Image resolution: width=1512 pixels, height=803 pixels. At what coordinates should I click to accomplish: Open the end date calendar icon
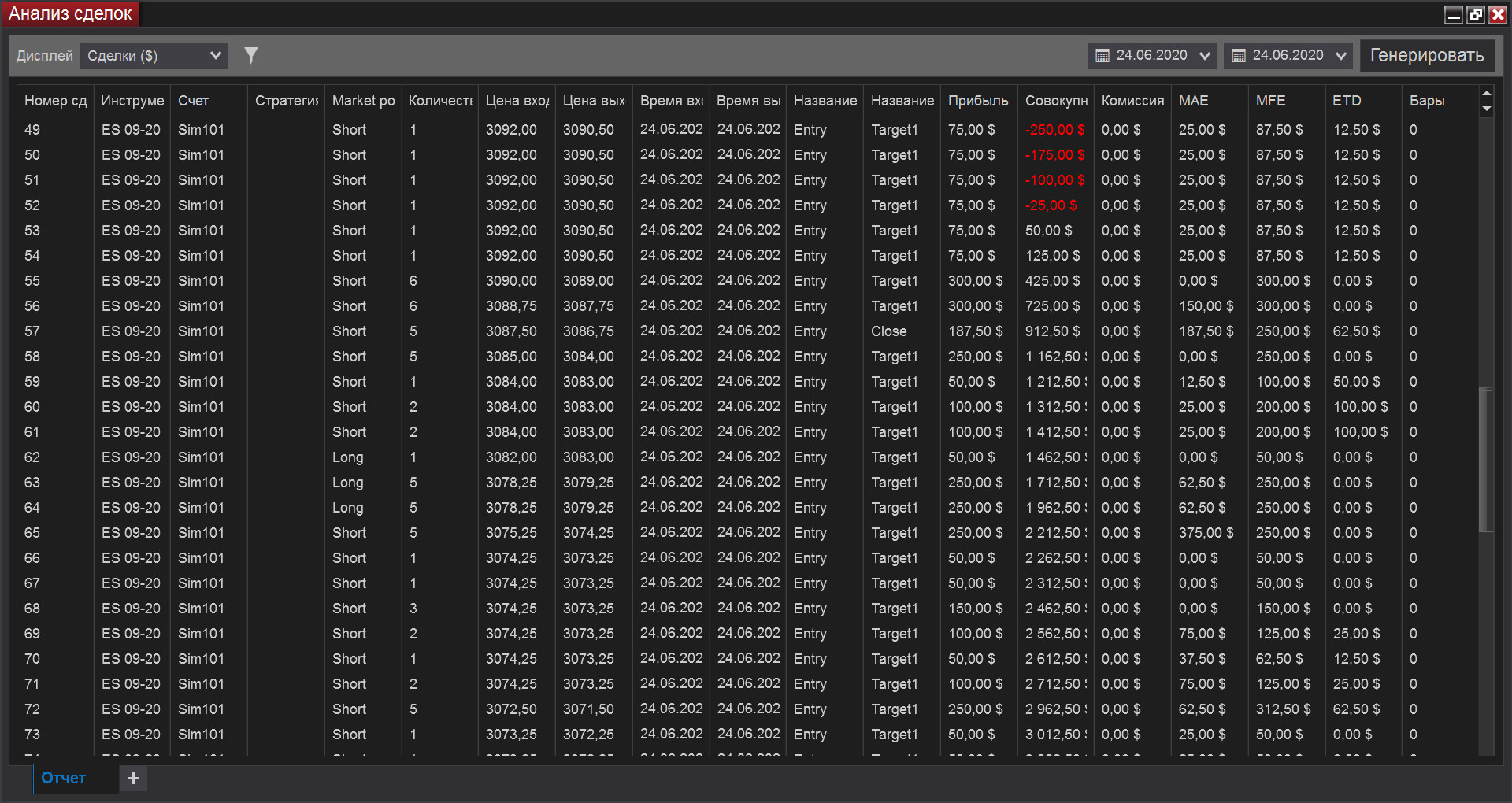[1239, 56]
